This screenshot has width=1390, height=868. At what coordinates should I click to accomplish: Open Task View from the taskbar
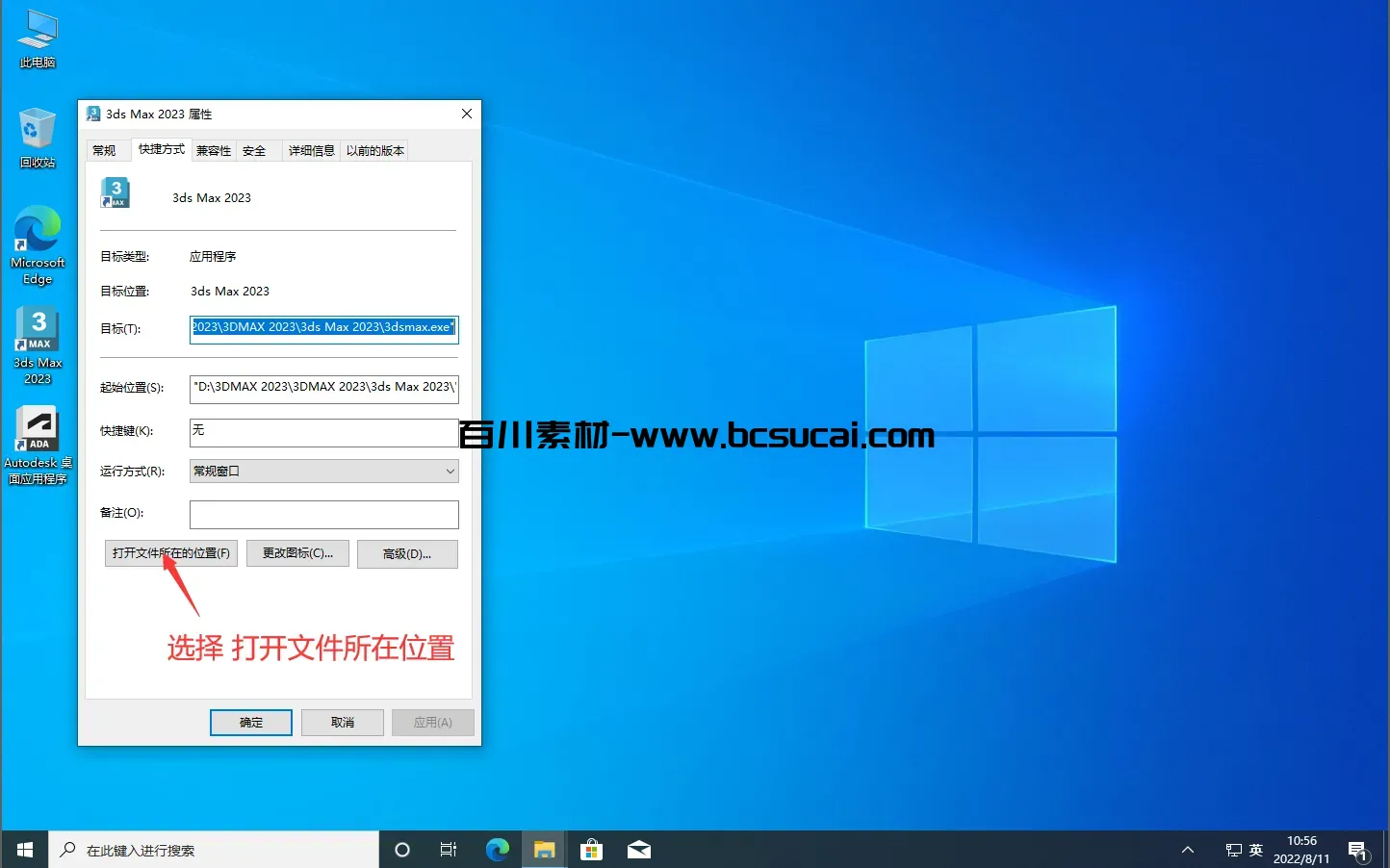[449, 850]
